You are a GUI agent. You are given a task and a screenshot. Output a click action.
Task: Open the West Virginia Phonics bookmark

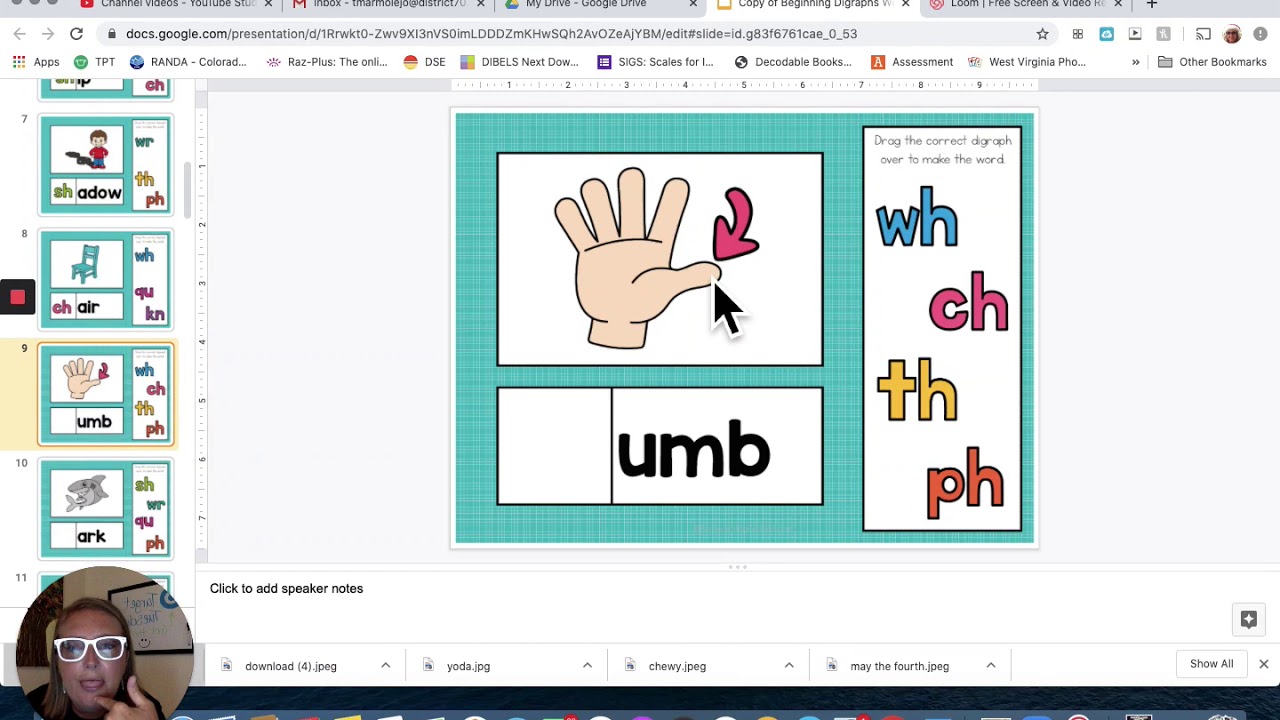(1027, 62)
